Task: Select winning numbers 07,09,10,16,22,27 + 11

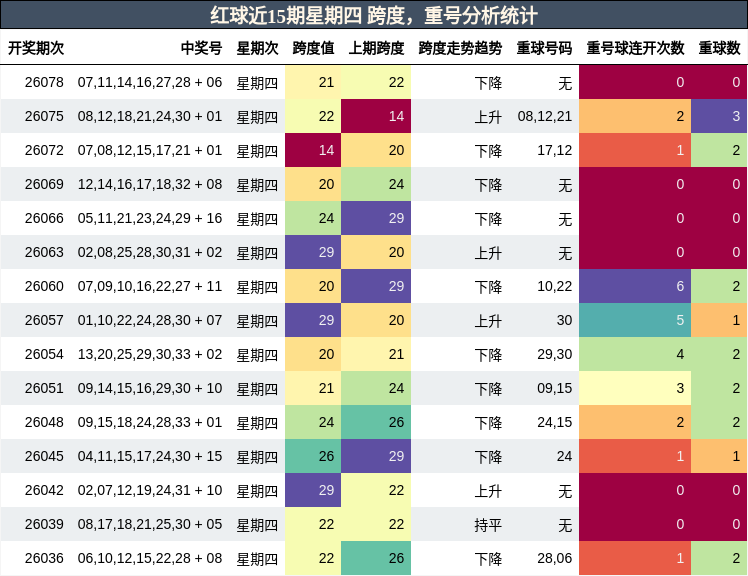Action: [x=150, y=286]
